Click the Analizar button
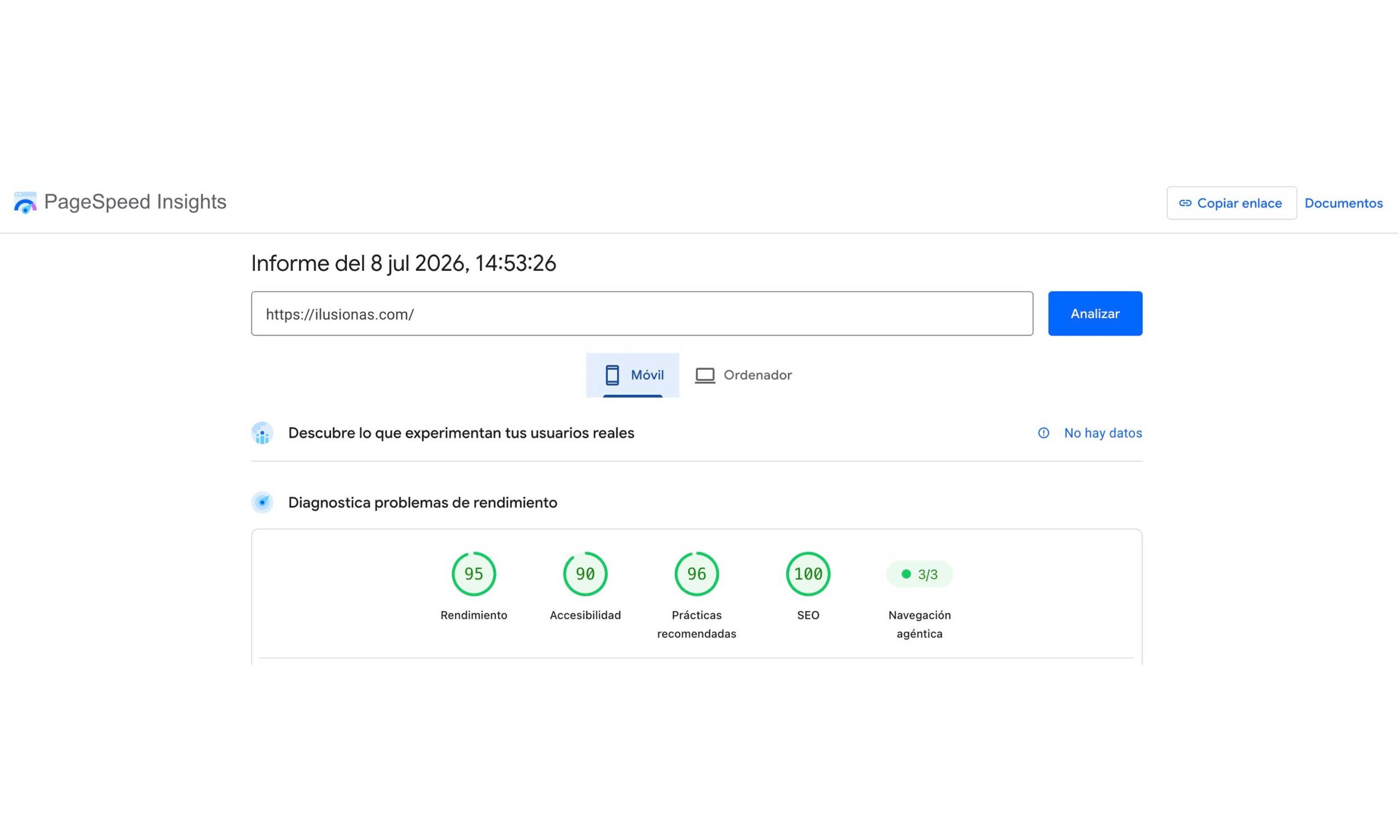The image size is (1400, 840). pos(1096,313)
